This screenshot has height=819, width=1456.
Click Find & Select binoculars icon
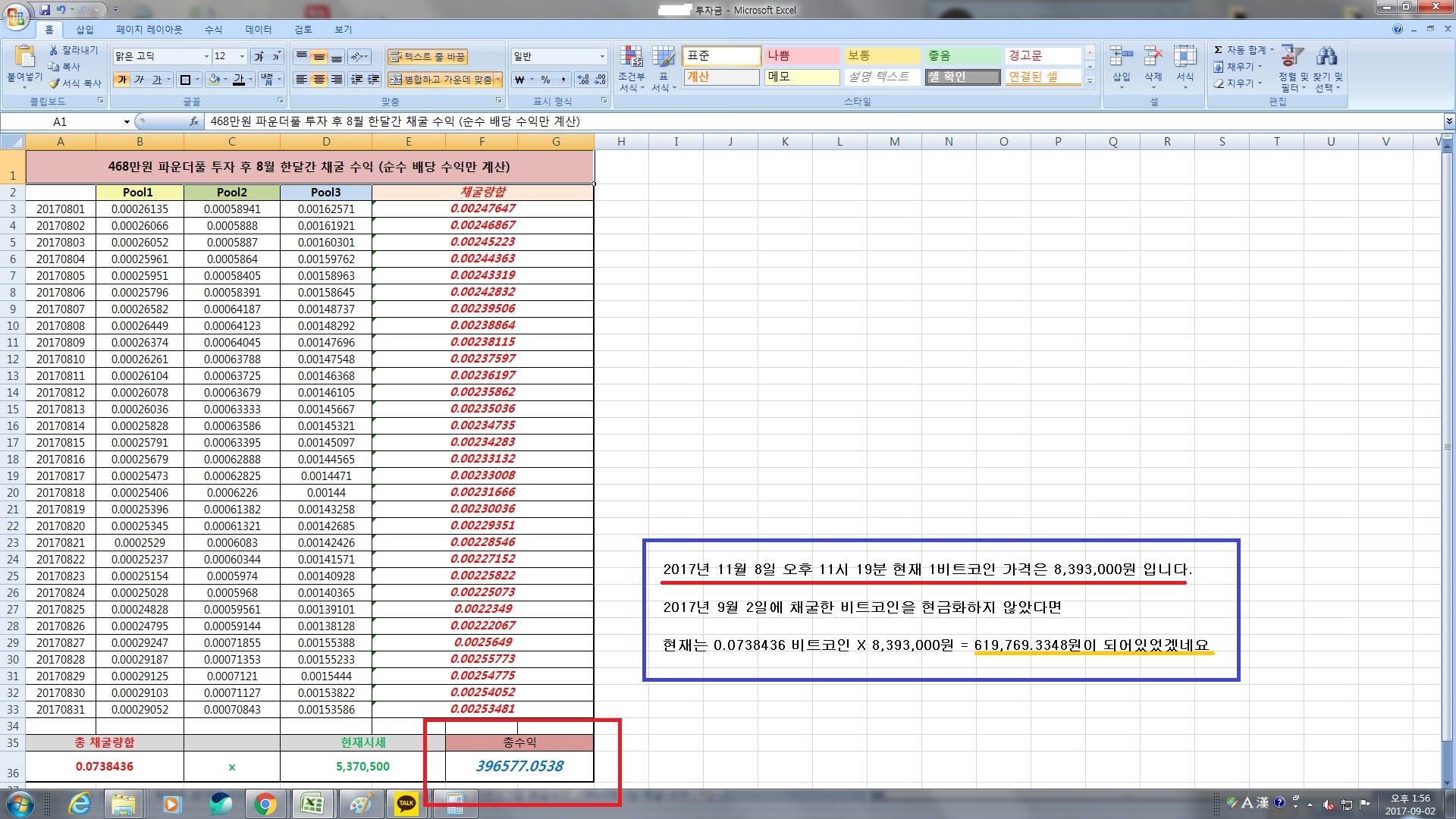(1326, 57)
